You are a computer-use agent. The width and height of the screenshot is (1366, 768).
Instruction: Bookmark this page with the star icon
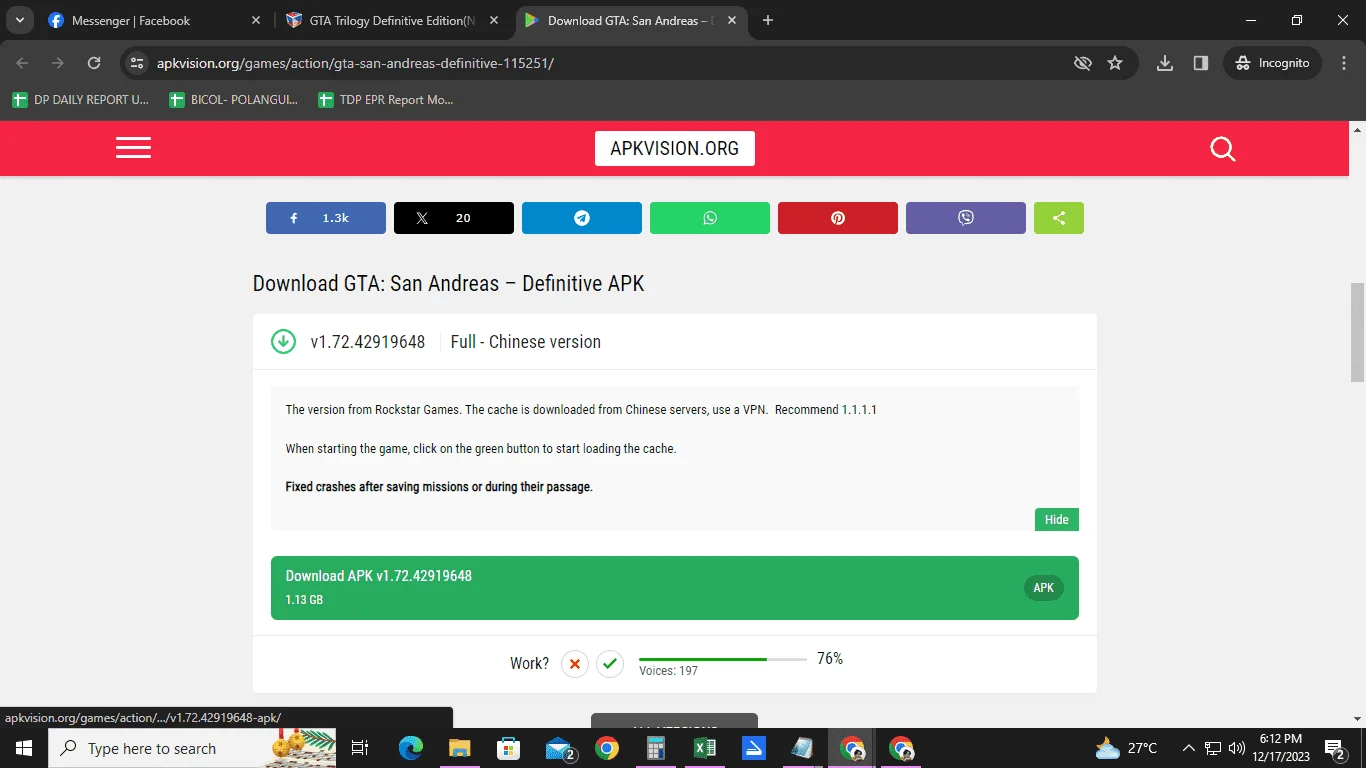tap(1115, 63)
